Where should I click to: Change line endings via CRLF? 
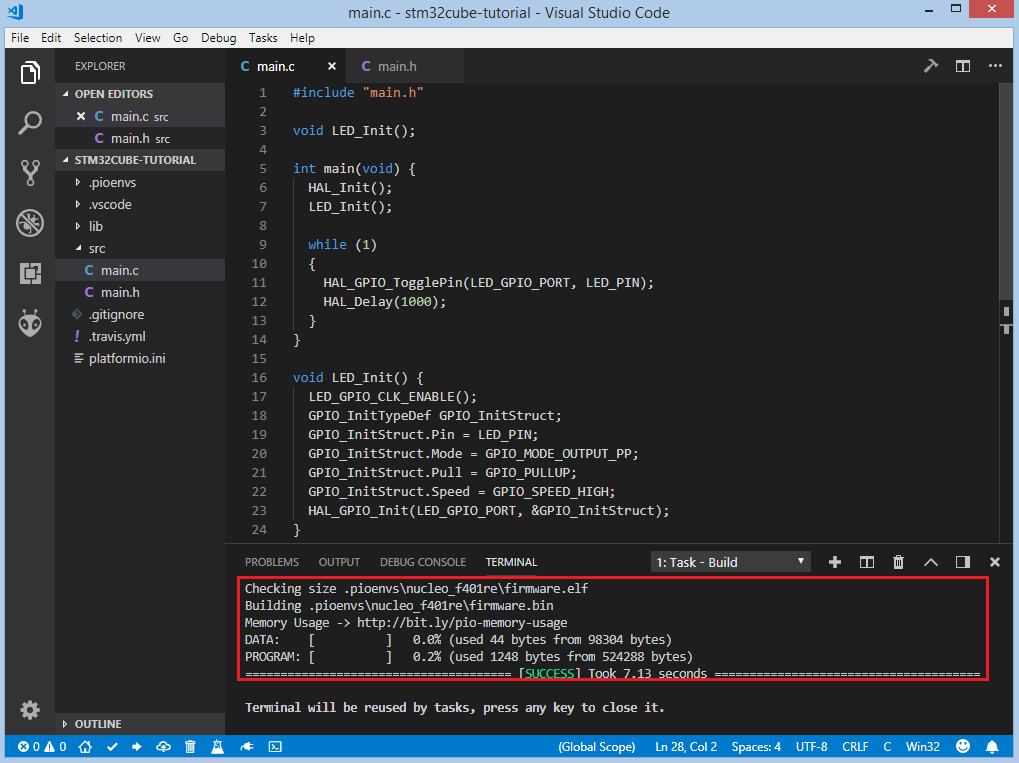[855, 747]
